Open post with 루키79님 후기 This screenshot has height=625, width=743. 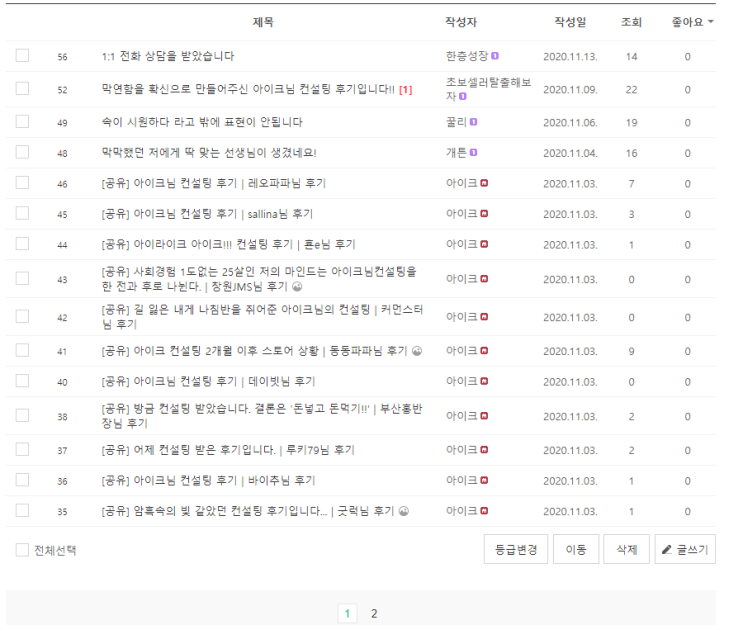228,450
